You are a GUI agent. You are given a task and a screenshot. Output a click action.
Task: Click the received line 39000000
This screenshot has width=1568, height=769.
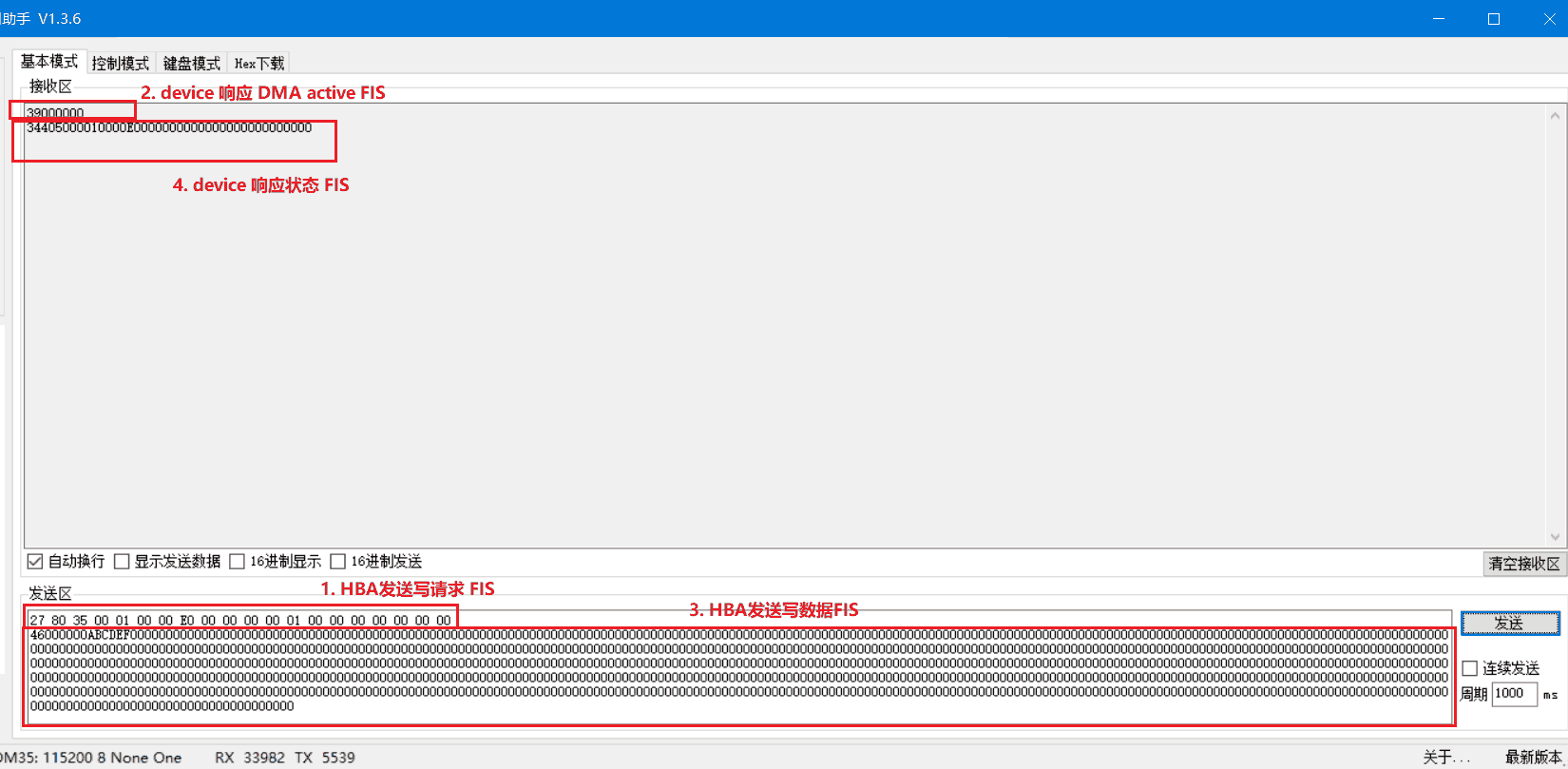(x=55, y=113)
